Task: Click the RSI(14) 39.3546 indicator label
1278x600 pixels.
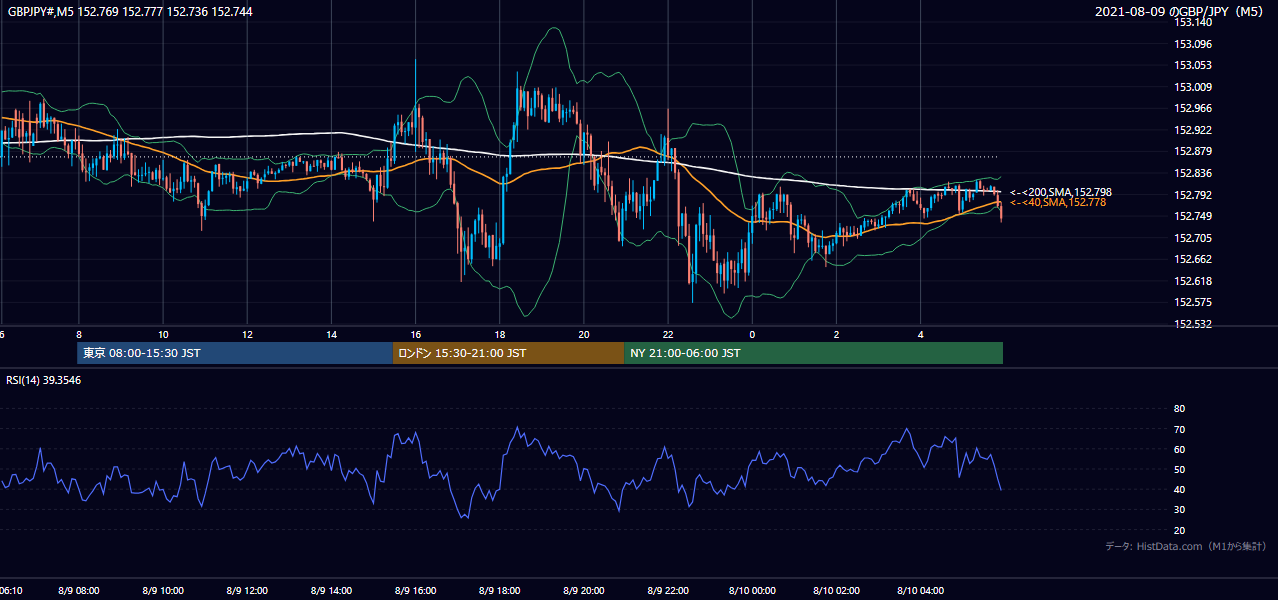Action: (44, 380)
